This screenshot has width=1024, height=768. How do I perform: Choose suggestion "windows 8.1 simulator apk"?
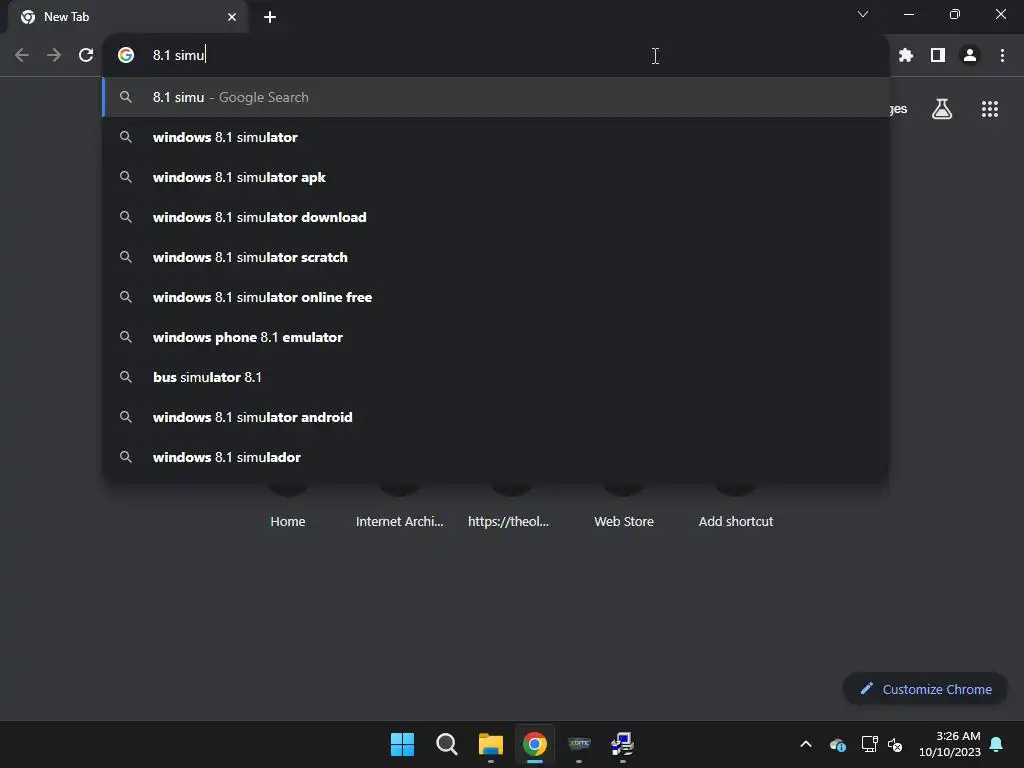(496, 177)
